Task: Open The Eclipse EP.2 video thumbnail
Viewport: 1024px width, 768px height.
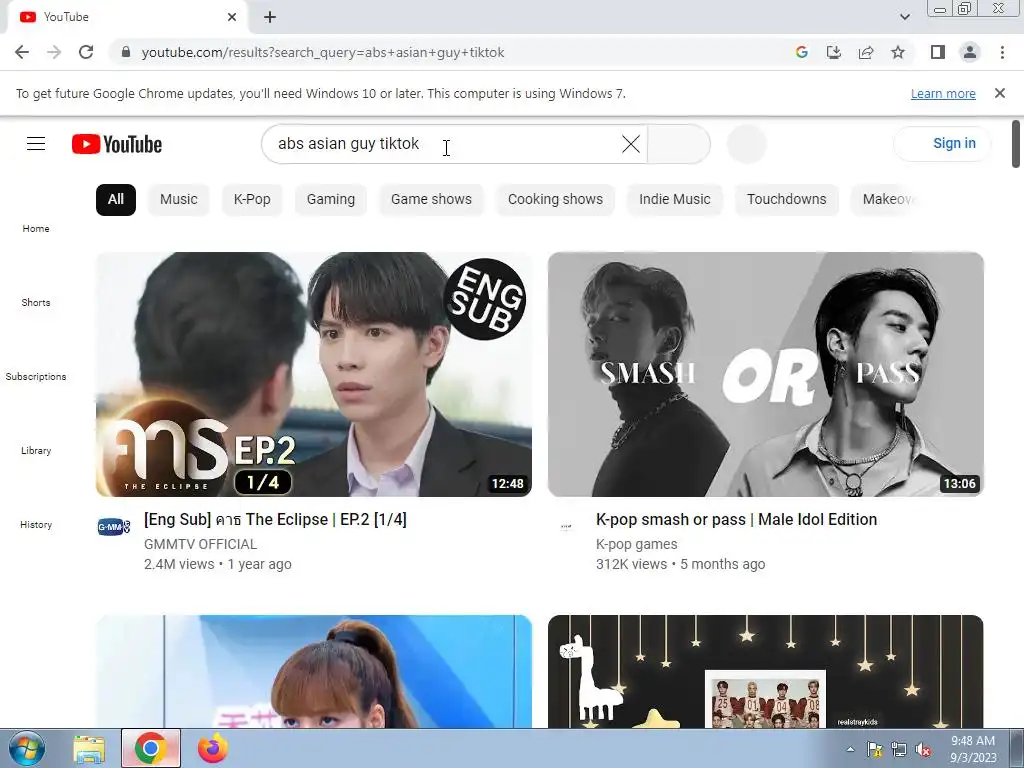Action: tap(313, 374)
